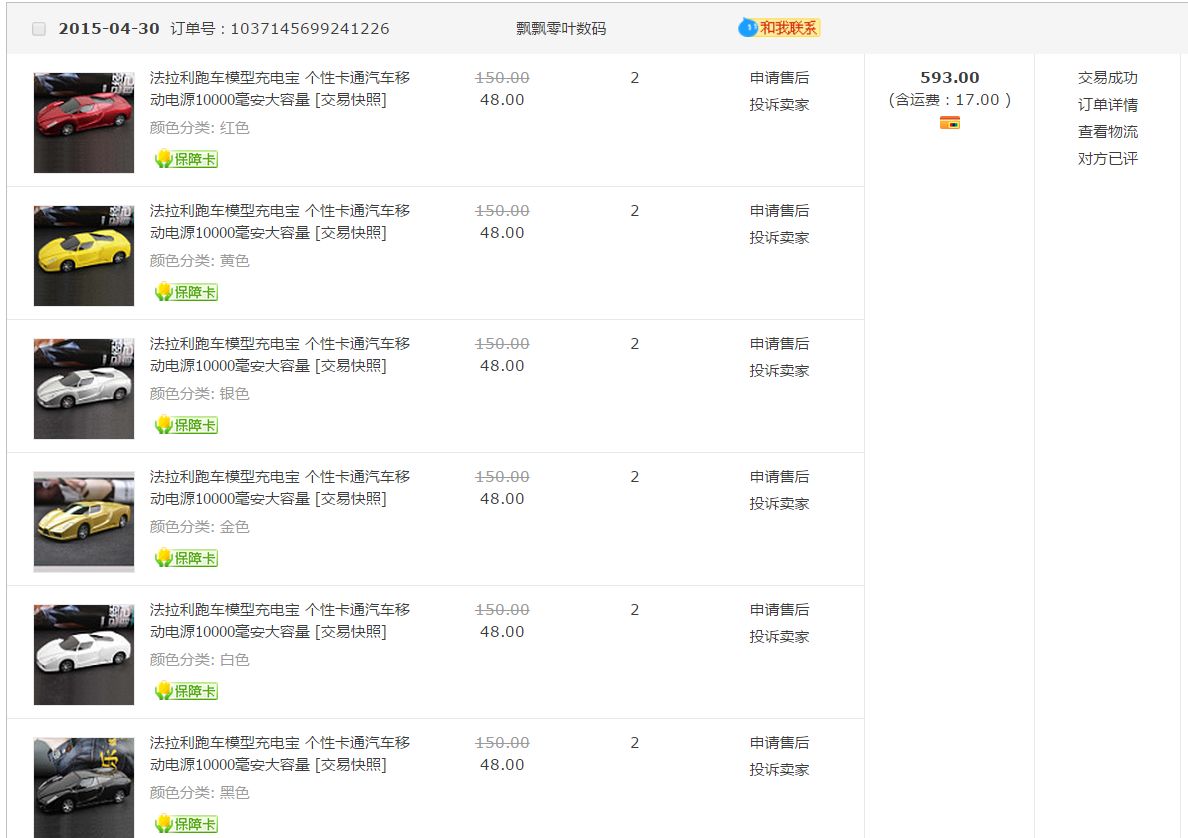Open the red car product thumbnail

click(x=84, y=122)
